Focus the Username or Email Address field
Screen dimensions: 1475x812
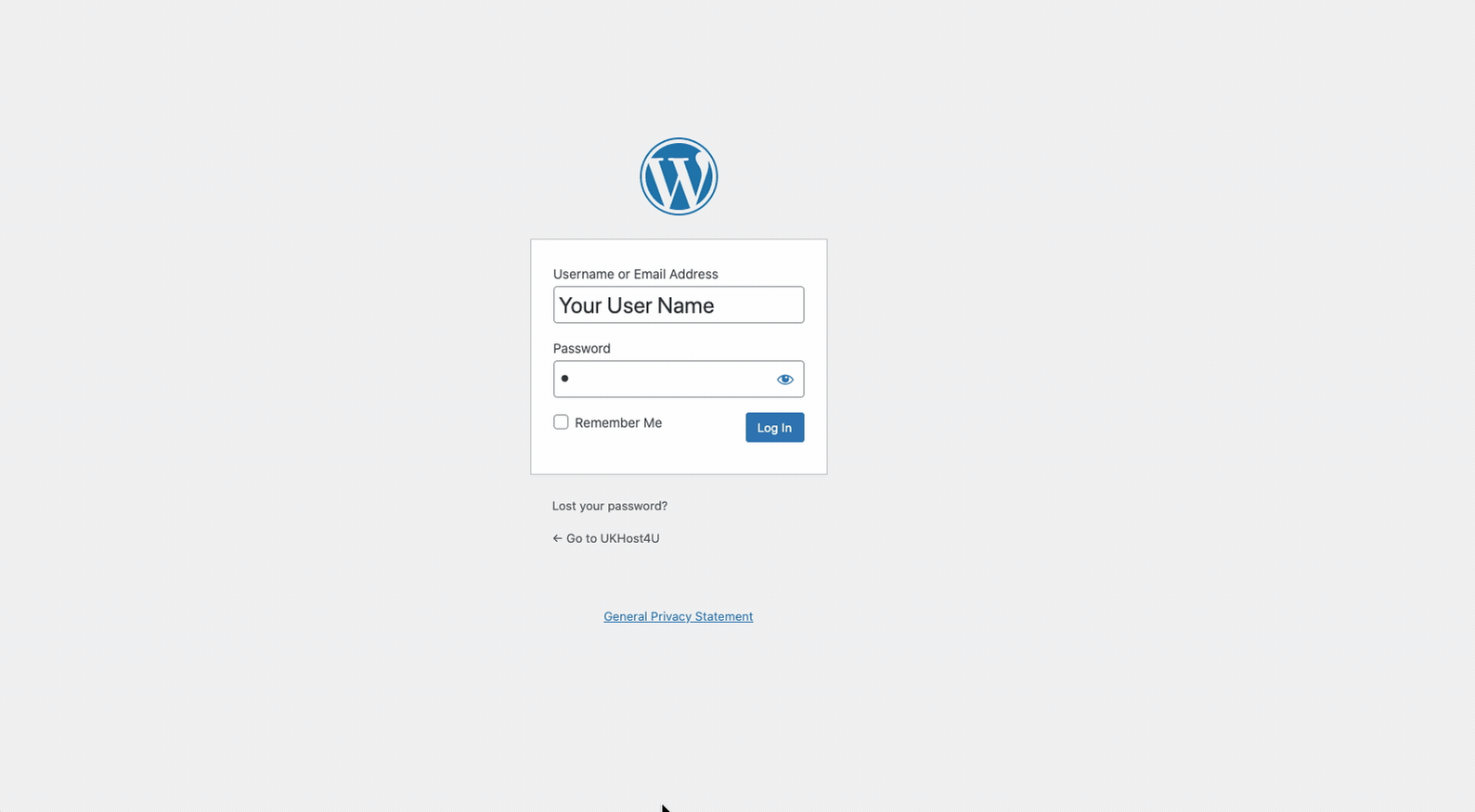[679, 304]
